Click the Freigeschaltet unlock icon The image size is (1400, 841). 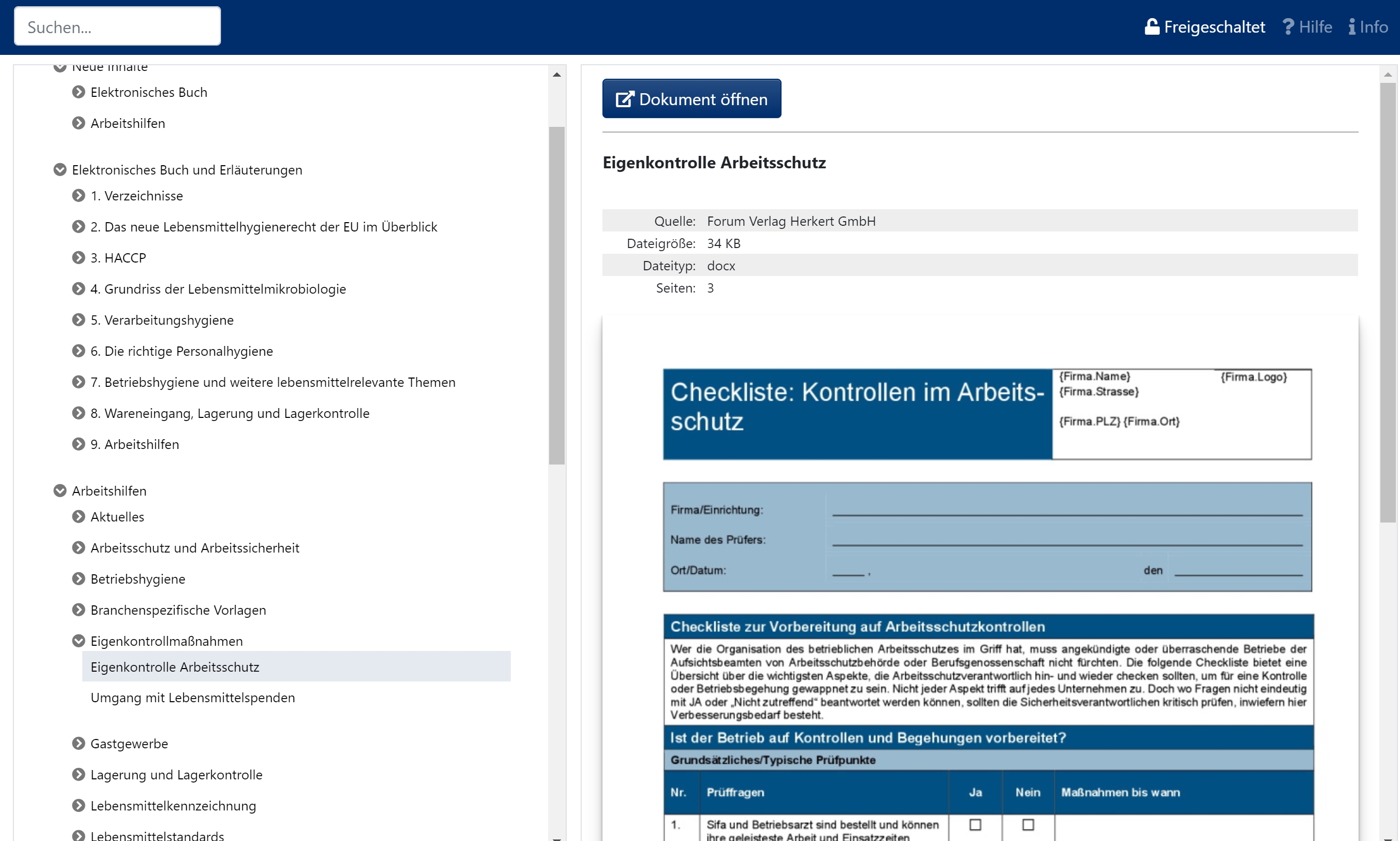(x=1152, y=26)
